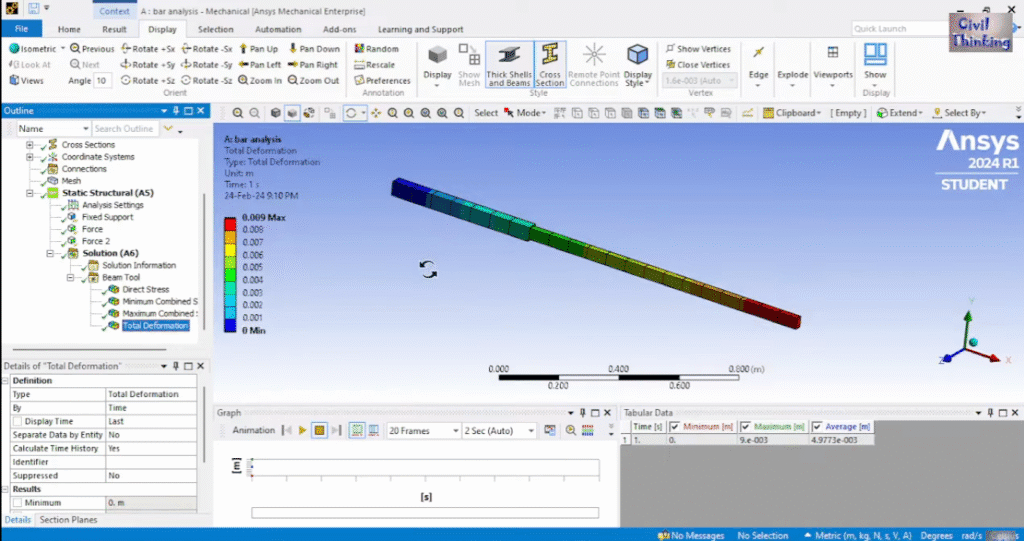Collapse the Solution (A6) tree node
This screenshot has height=541, width=1024.
(x=48, y=253)
